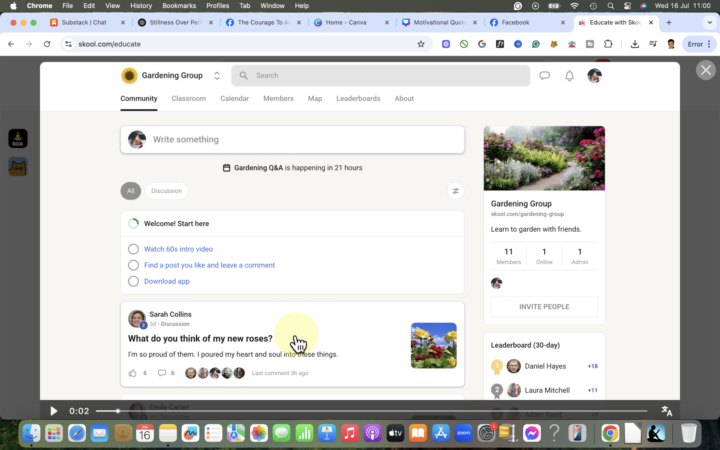Open post What do you think of my new roses?
This screenshot has height=450, width=720.
pos(200,338)
